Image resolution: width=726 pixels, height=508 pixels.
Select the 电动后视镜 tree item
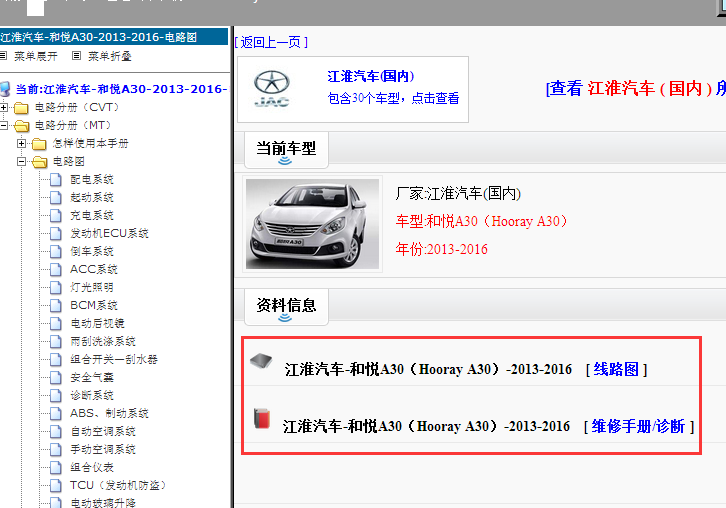point(97,324)
